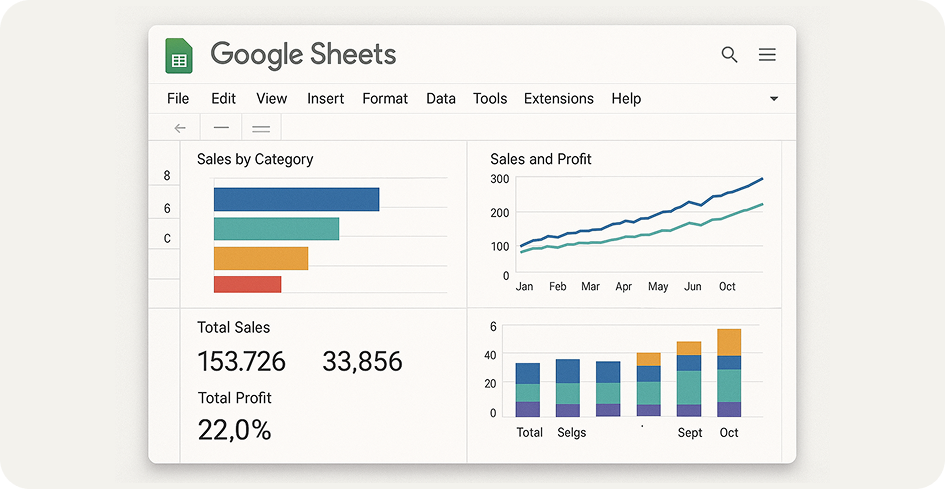Click the green Google Sheets logo icon
Viewport: 945px width, 489px height.
[179, 56]
